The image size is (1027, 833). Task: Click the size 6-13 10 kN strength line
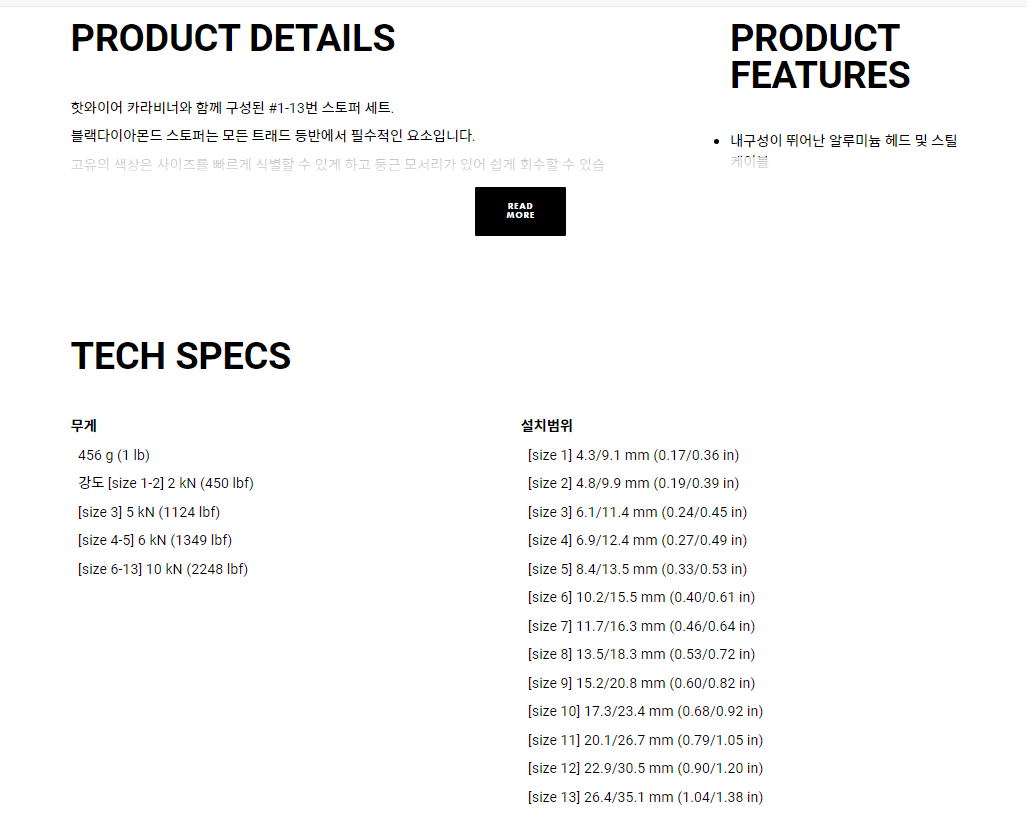click(163, 569)
